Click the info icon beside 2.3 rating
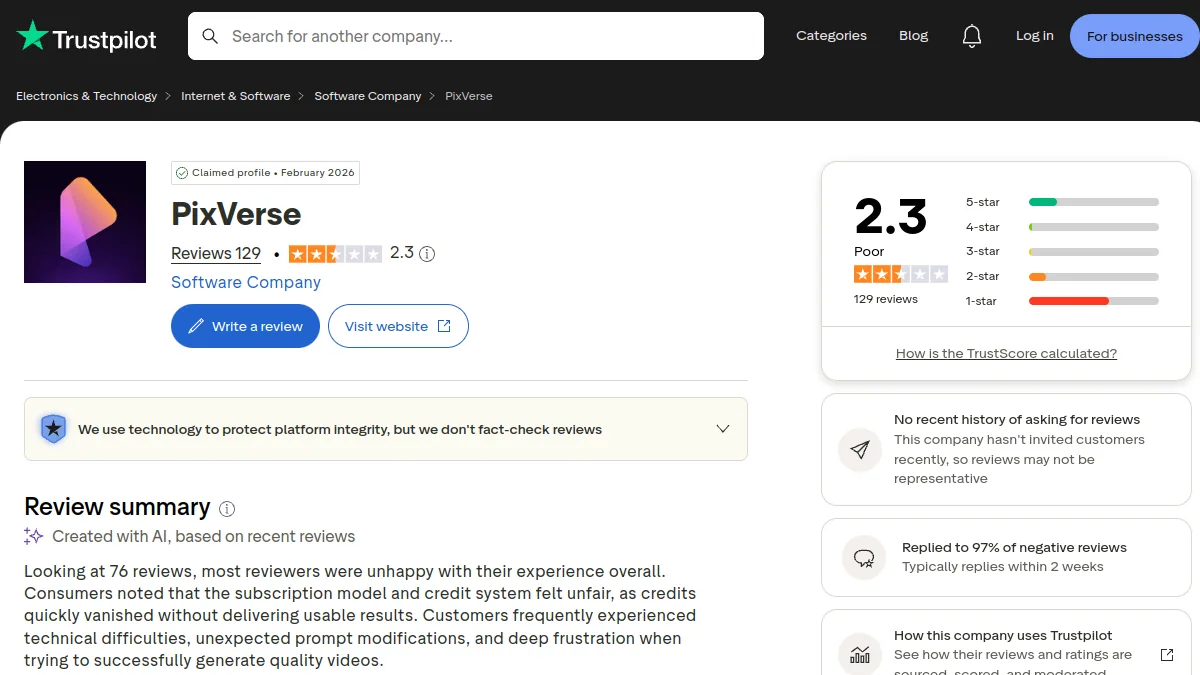The height and width of the screenshot is (675, 1200). click(x=427, y=254)
